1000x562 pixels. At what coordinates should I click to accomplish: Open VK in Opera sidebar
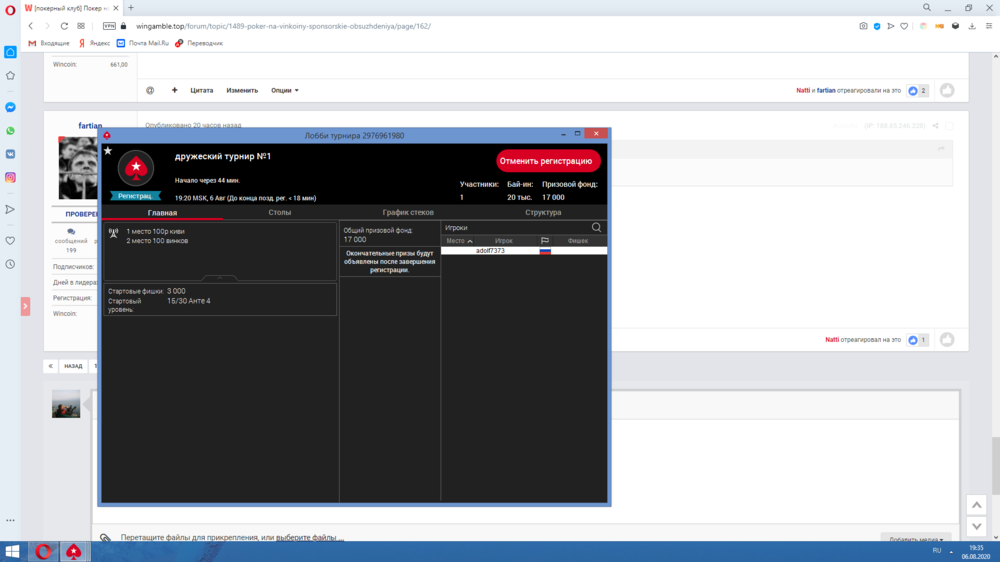pyautogui.click(x=10, y=154)
